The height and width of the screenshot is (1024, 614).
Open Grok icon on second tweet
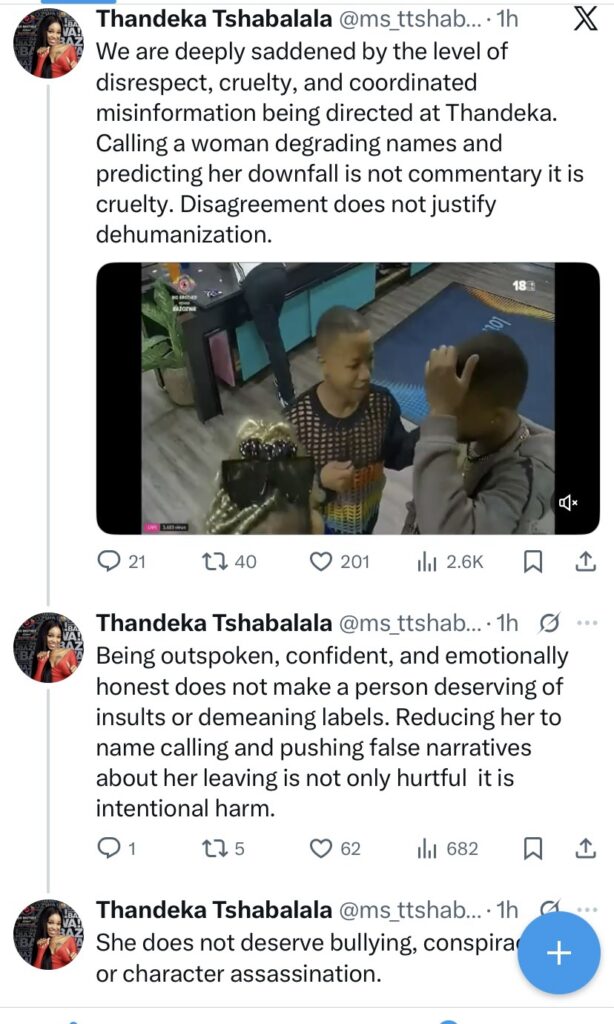tap(549, 624)
